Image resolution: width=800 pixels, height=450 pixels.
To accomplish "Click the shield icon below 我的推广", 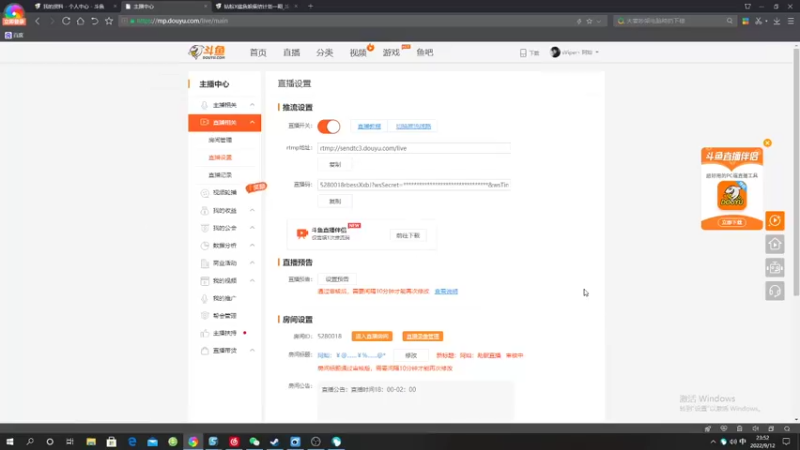I will [205, 315].
